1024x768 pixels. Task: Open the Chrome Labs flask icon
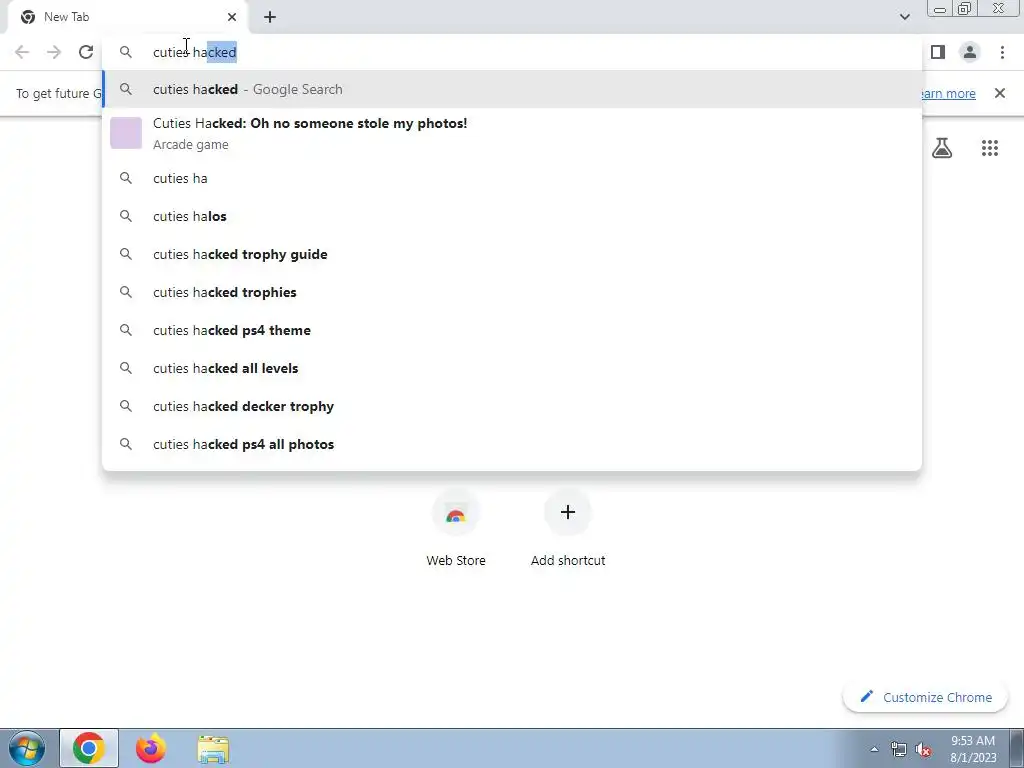[942, 148]
